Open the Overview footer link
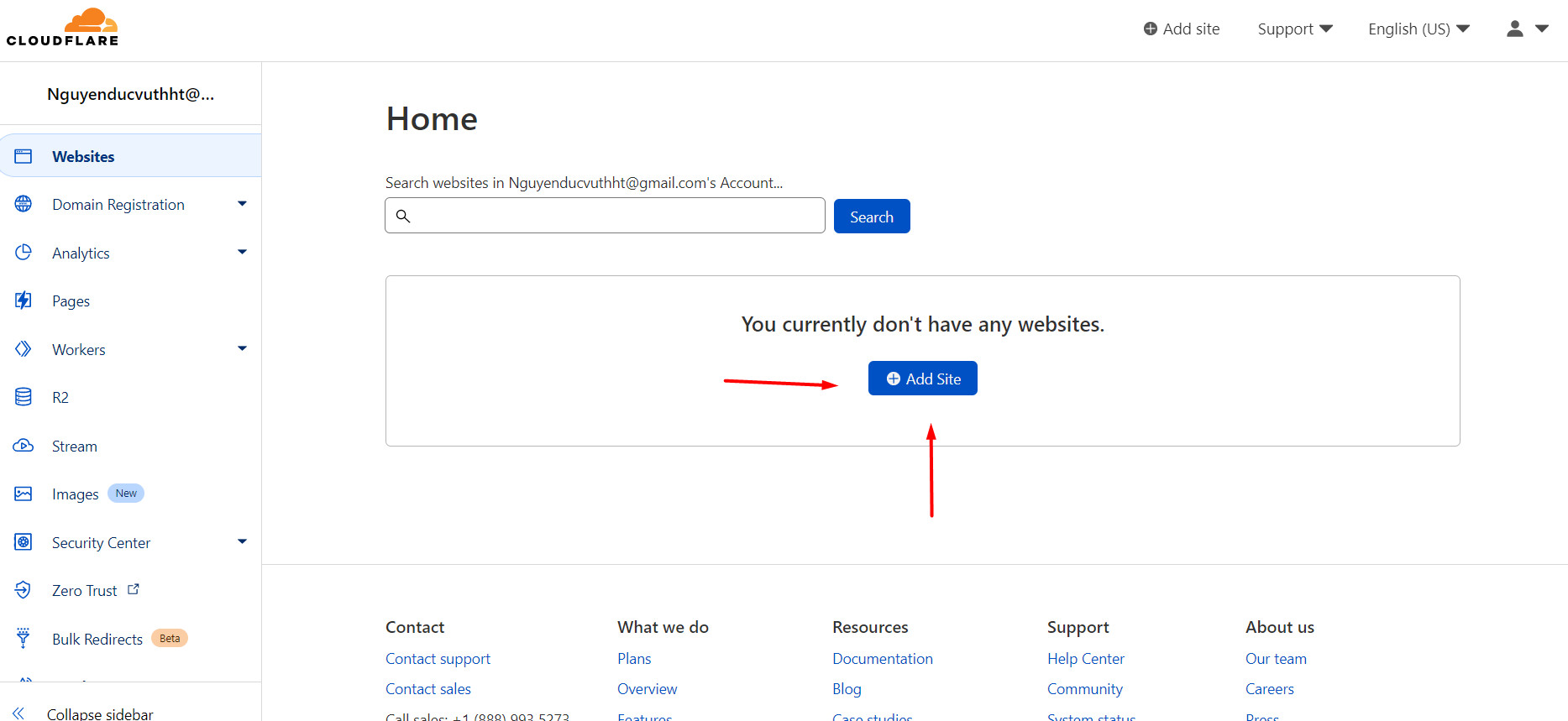1568x721 pixels. 647,689
